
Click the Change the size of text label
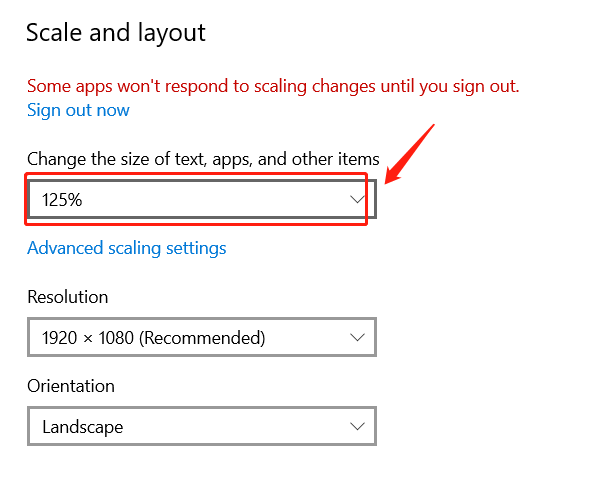(x=203, y=159)
